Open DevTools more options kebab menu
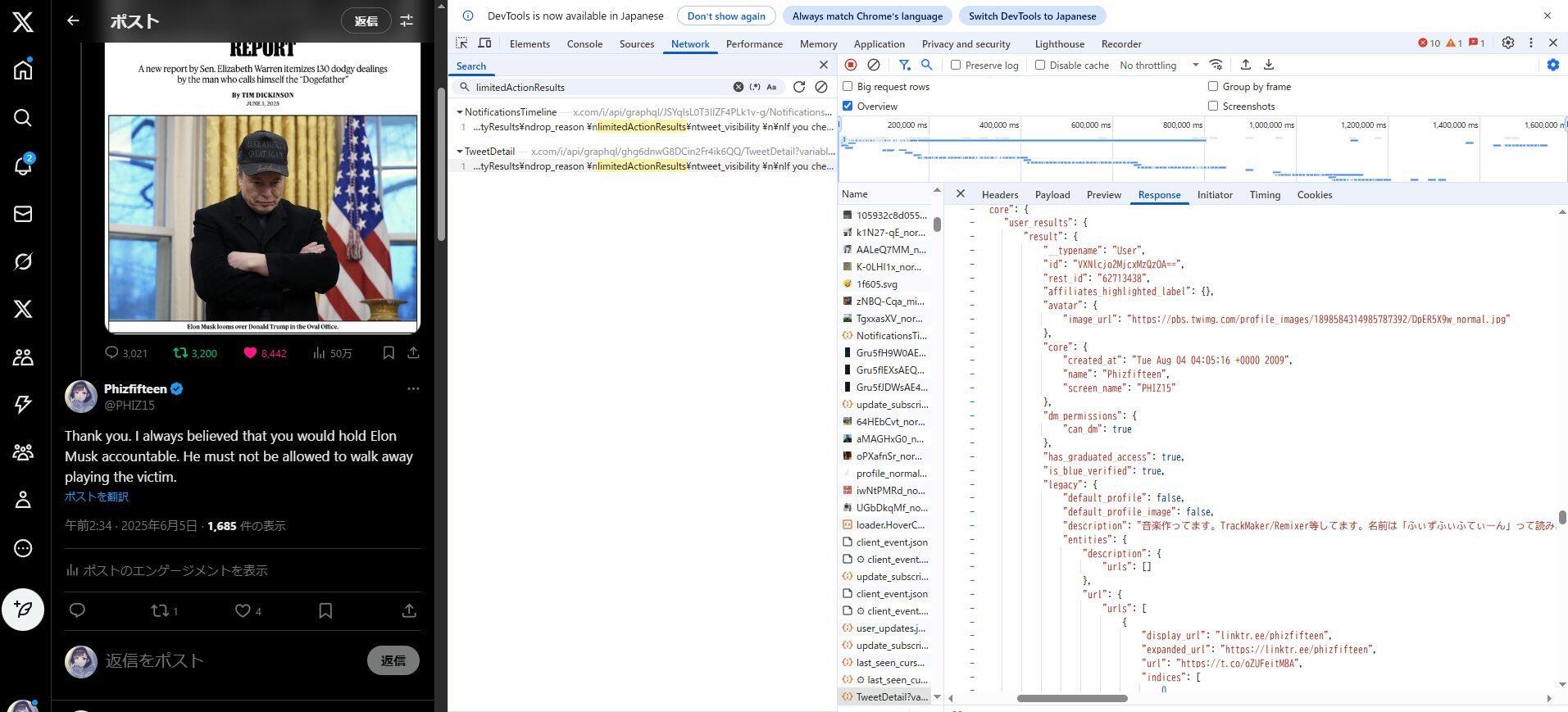This screenshot has height=712, width=1568. click(1530, 43)
